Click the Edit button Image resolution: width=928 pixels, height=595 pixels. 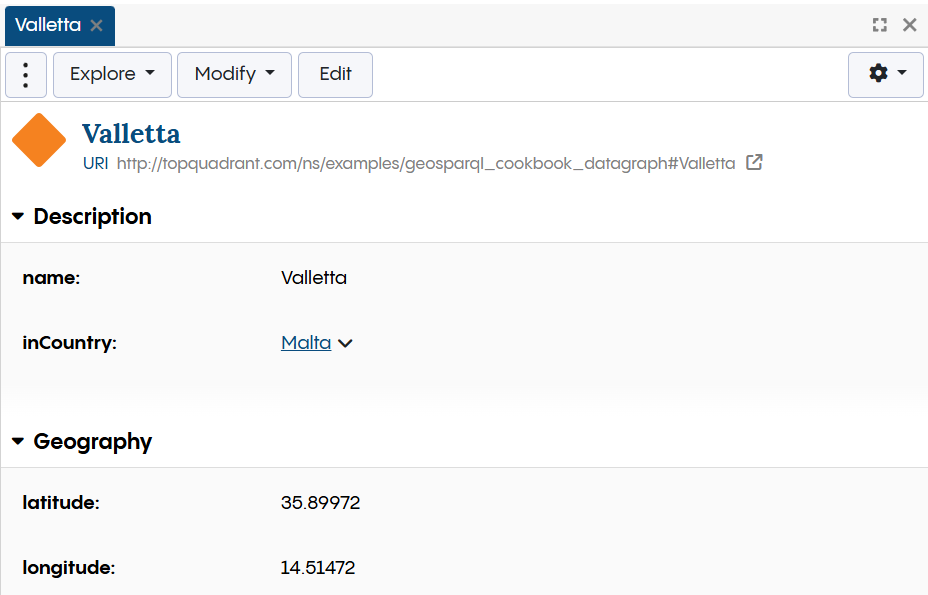click(x=335, y=75)
